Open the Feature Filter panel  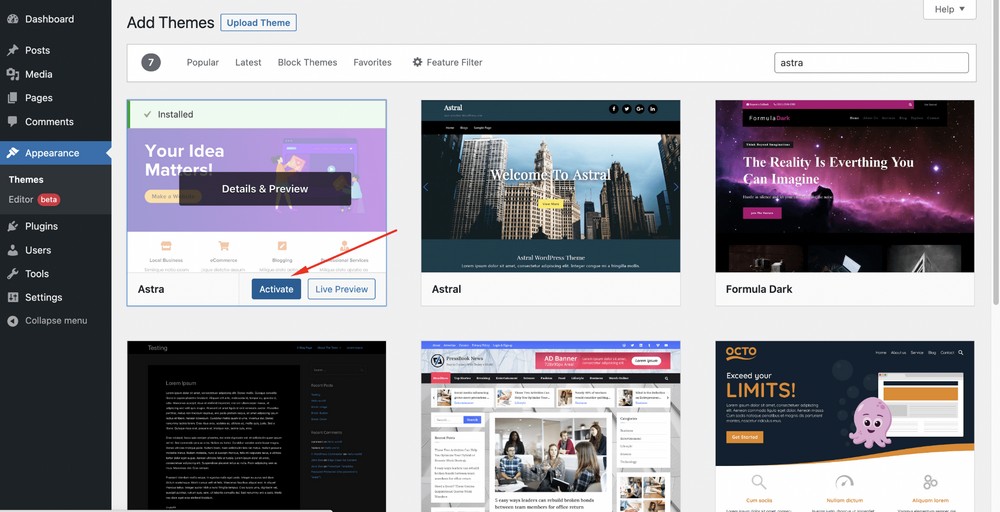[x=447, y=62]
